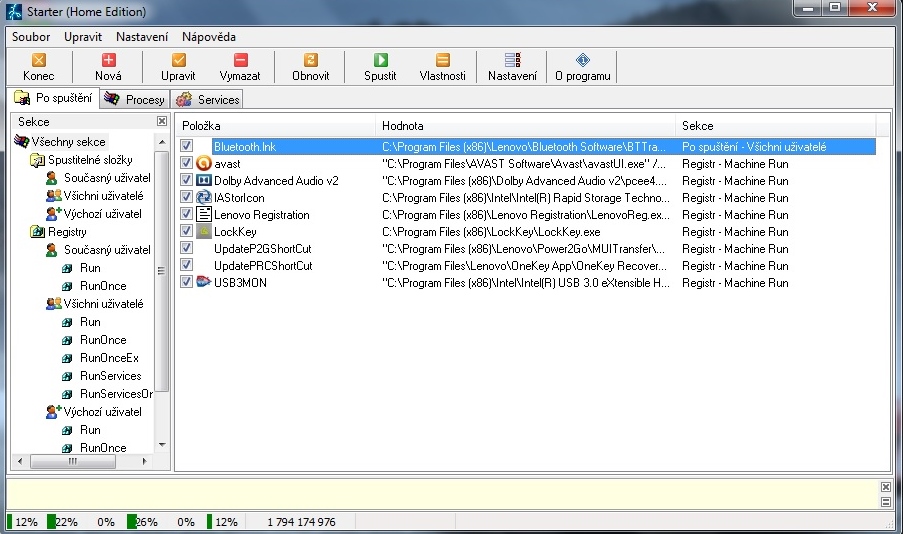The width and height of the screenshot is (903, 534).
Task: Open the Nastavení menu
Action: click(x=142, y=37)
